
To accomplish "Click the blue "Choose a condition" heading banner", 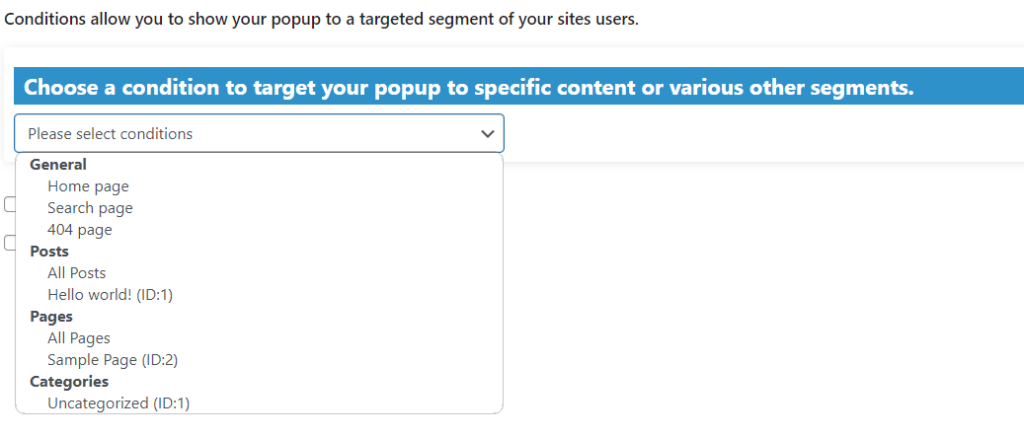I will click(x=468, y=88).
